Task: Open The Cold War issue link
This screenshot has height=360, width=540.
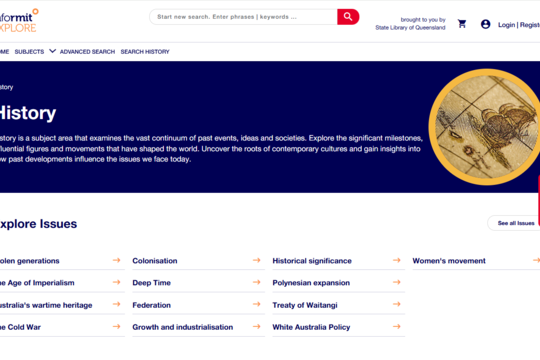Action: (20, 327)
